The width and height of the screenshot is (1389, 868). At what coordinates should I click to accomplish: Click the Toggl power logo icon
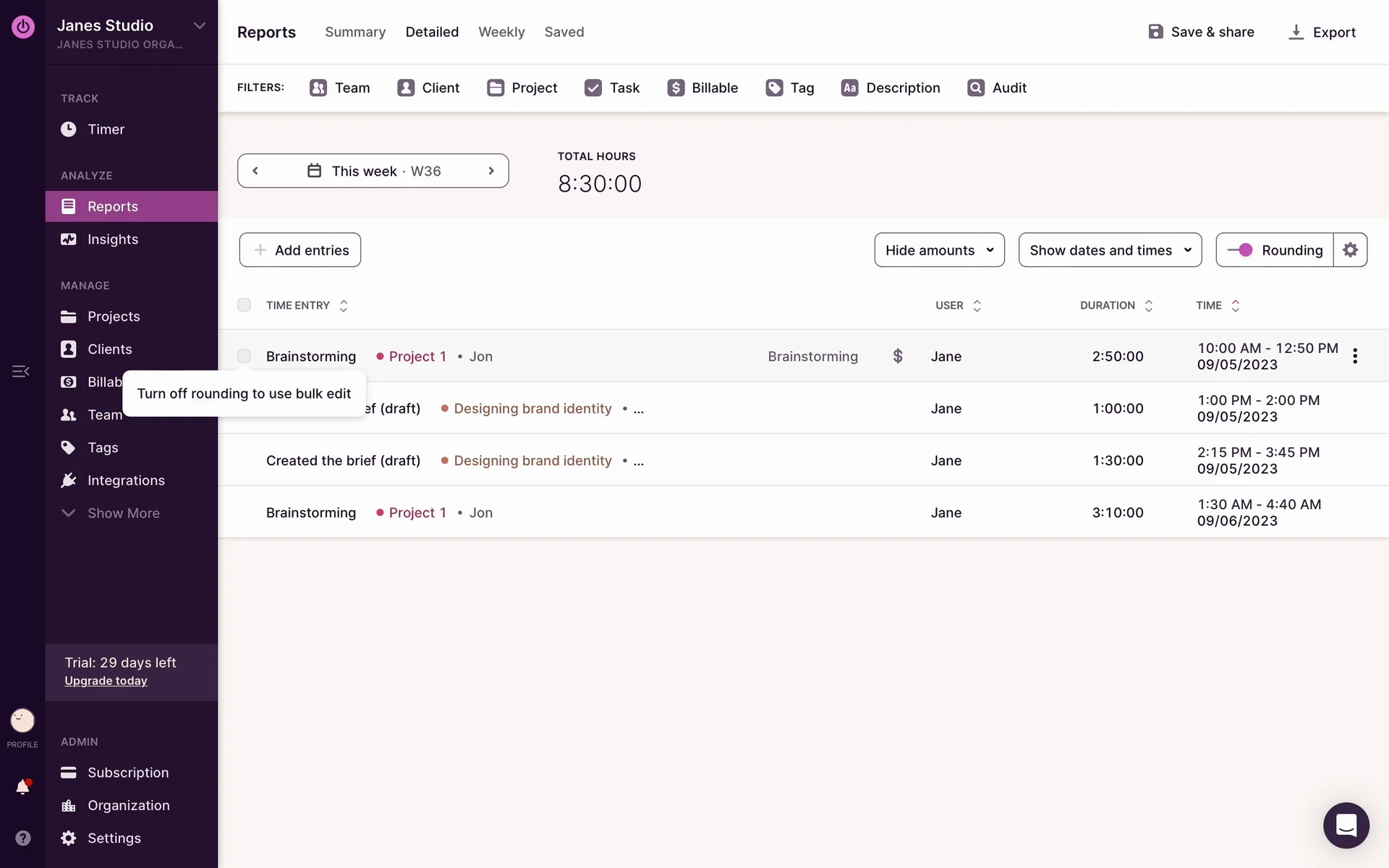(22, 27)
